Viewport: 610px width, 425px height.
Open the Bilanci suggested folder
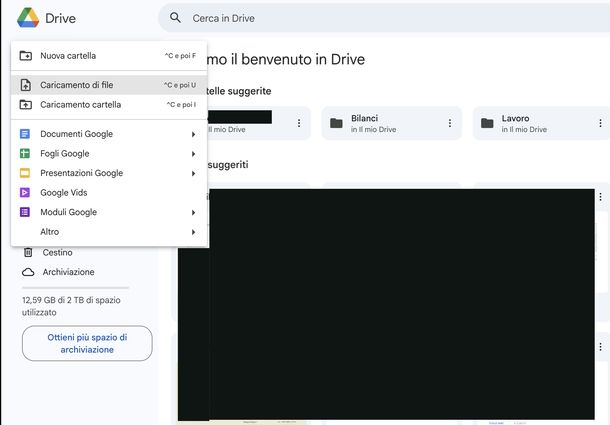392,123
